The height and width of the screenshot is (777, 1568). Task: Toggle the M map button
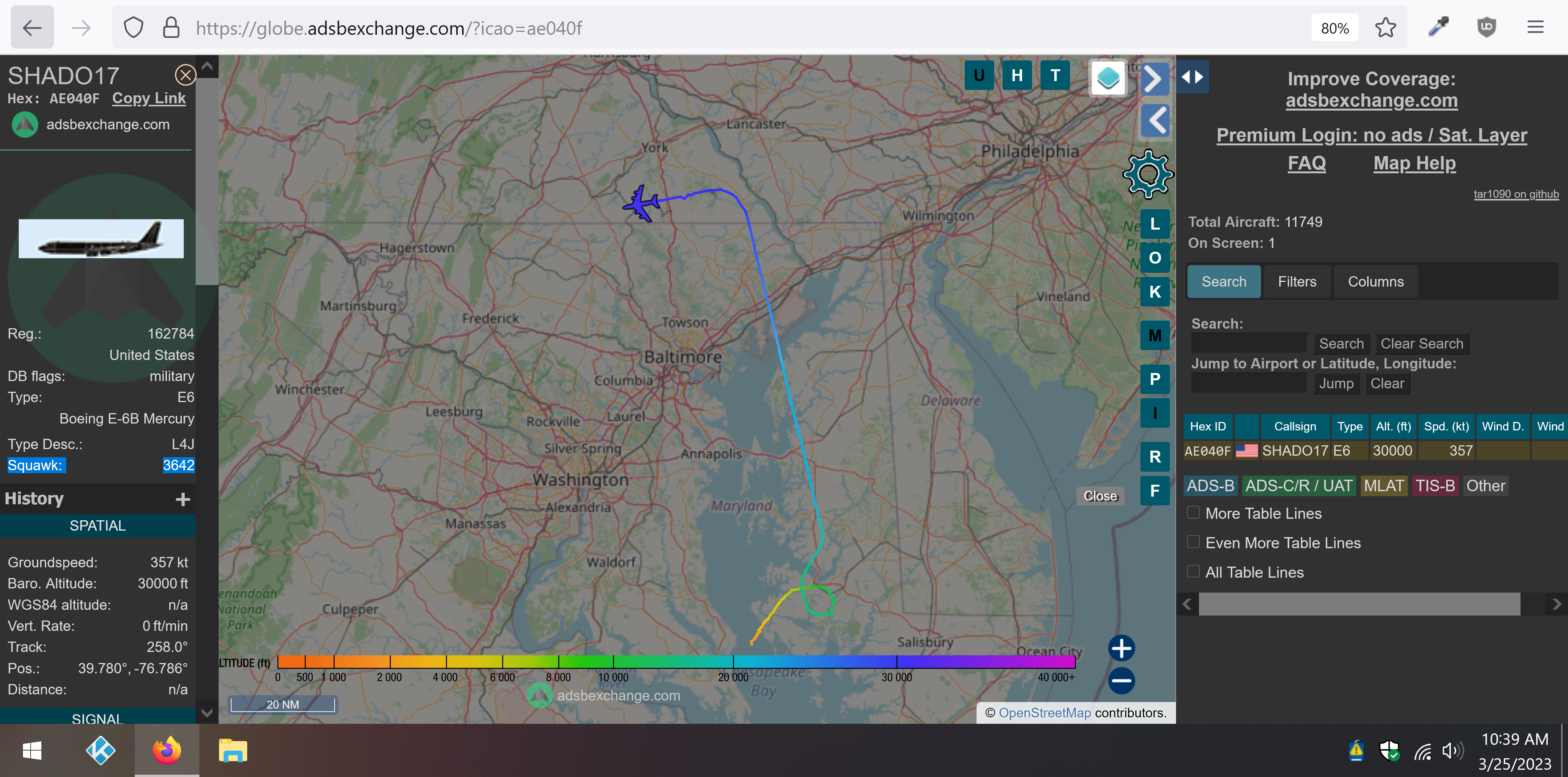[1154, 335]
